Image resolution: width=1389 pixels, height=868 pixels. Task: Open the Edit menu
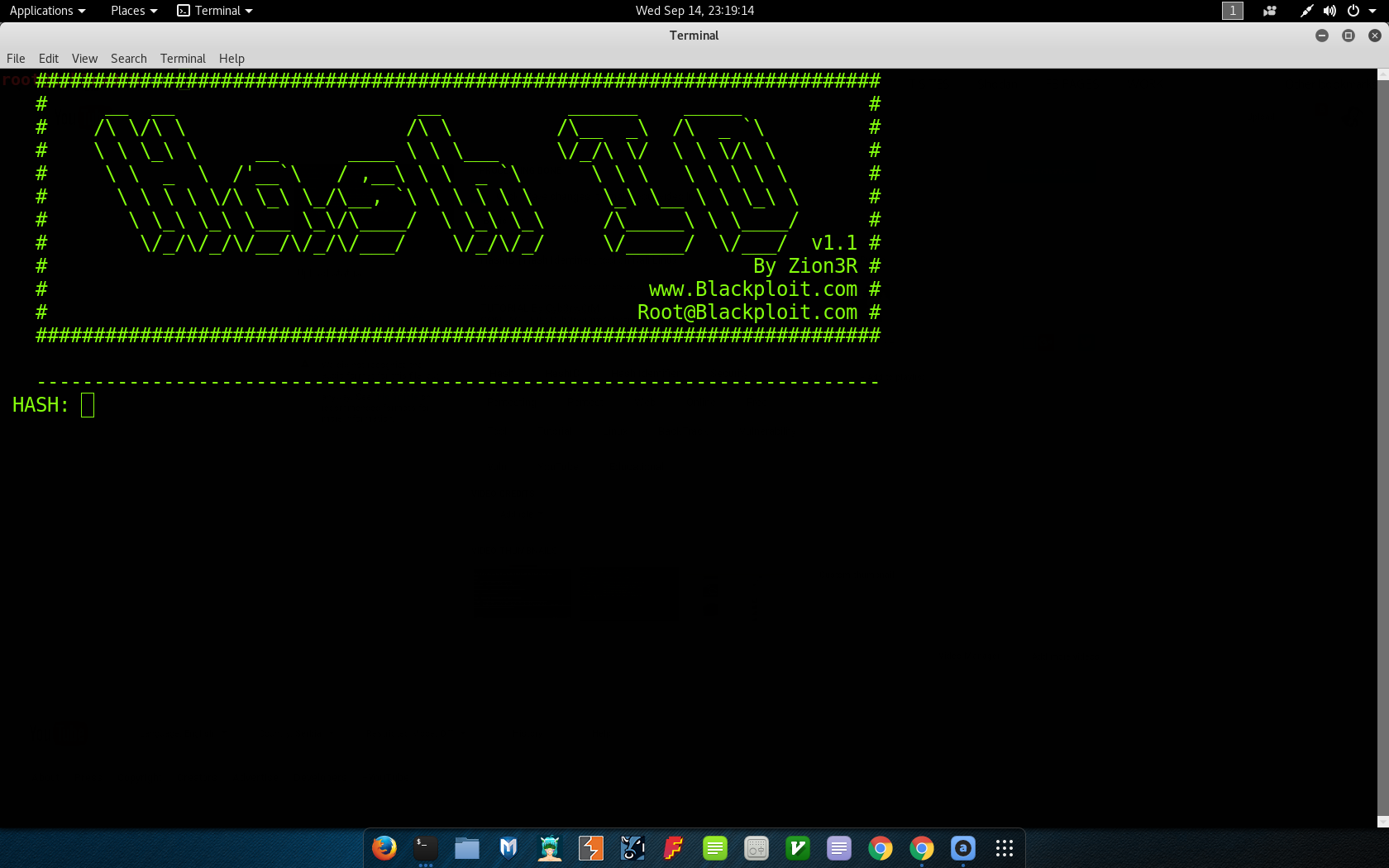[x=49, y=59]
